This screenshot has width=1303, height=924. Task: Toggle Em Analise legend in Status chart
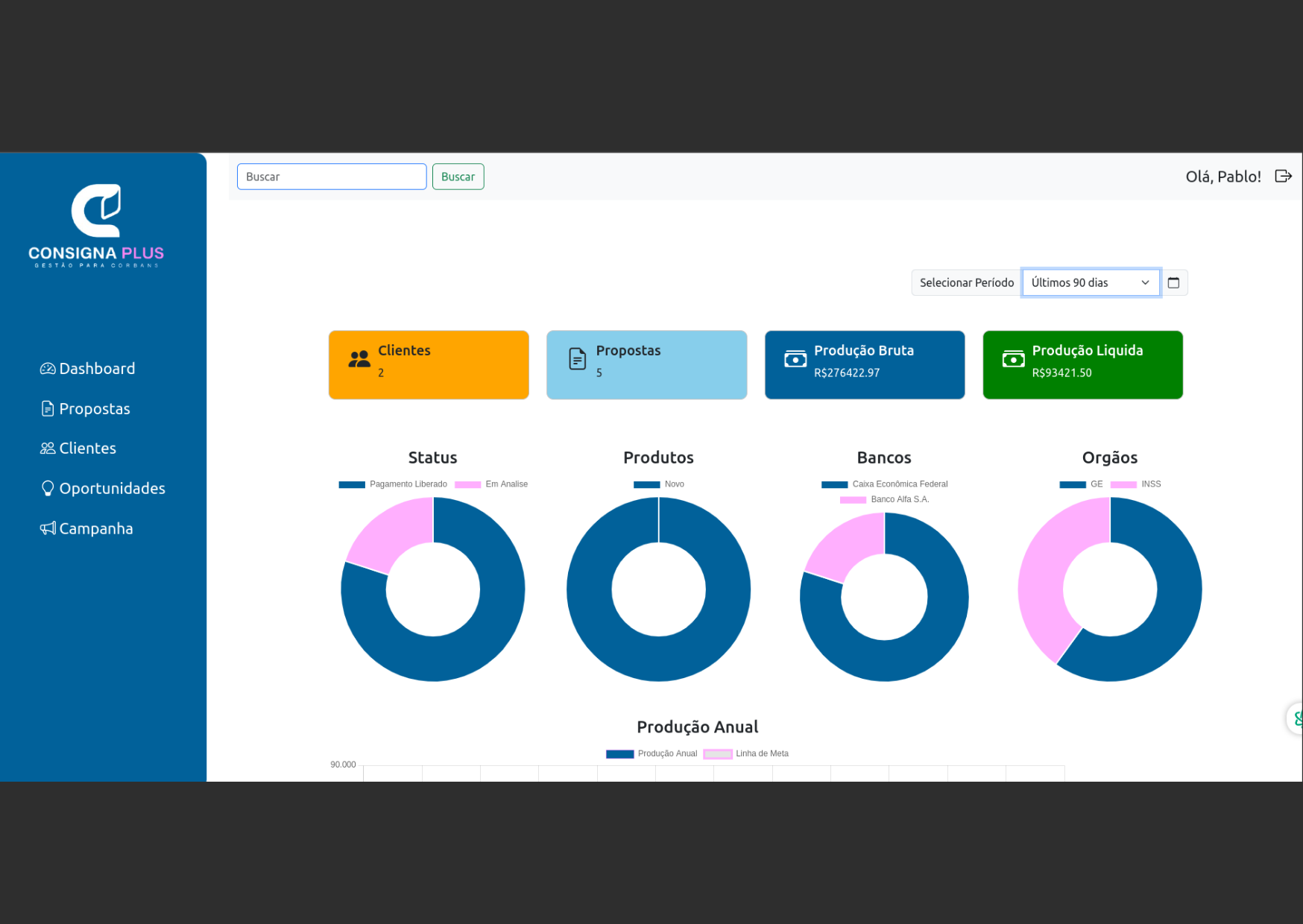(x=491, y=484)
